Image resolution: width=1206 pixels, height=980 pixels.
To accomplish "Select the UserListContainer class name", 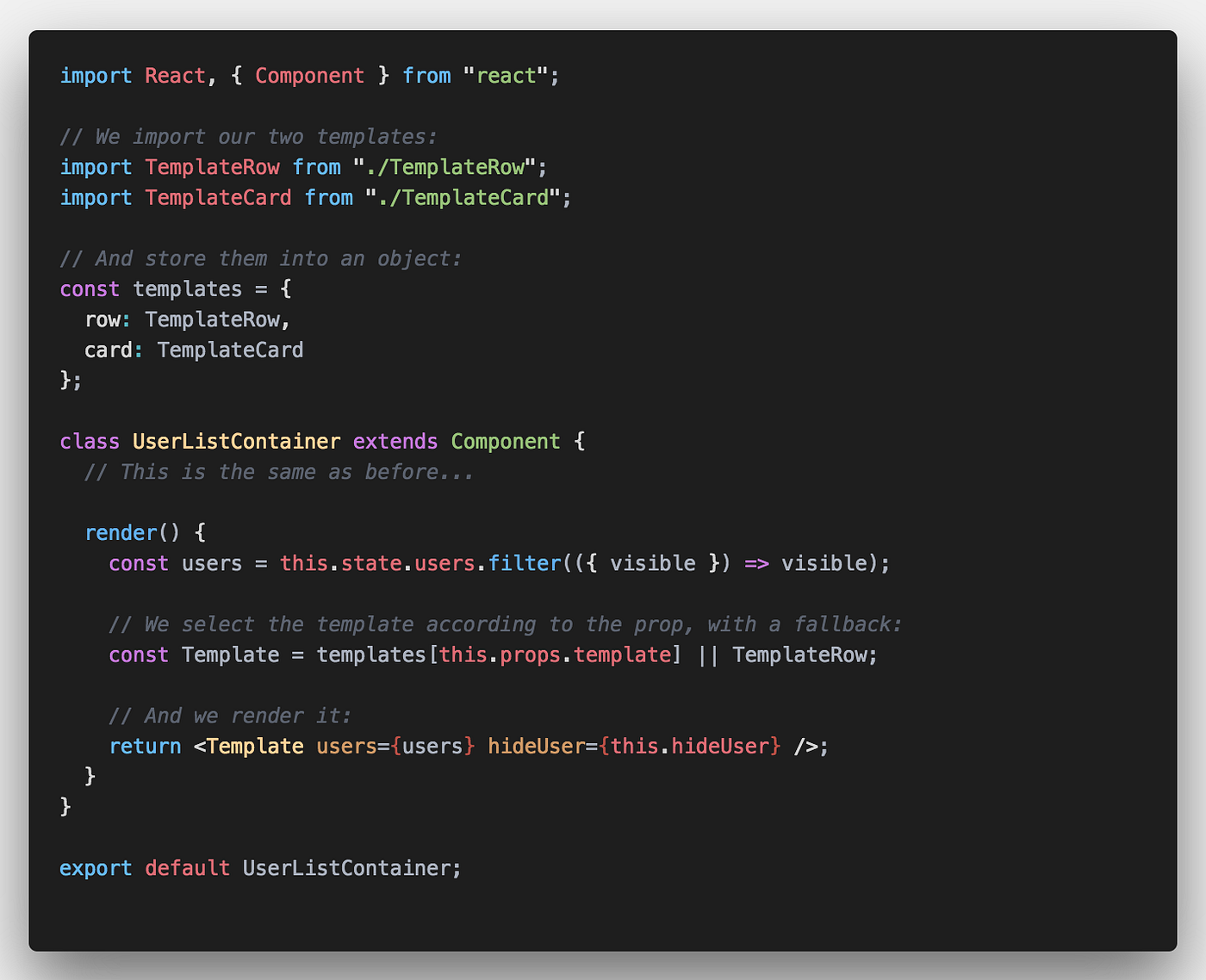I will click(x=236, y=441).
